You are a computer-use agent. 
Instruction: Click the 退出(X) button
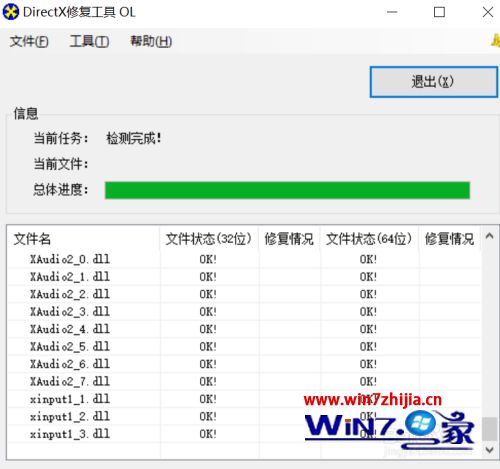click(434, 82)
